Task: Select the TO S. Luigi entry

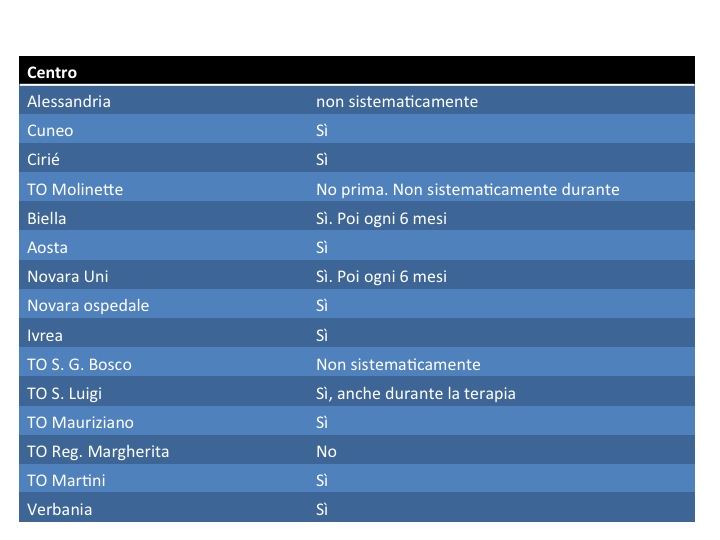Action: tap(64, 394)
